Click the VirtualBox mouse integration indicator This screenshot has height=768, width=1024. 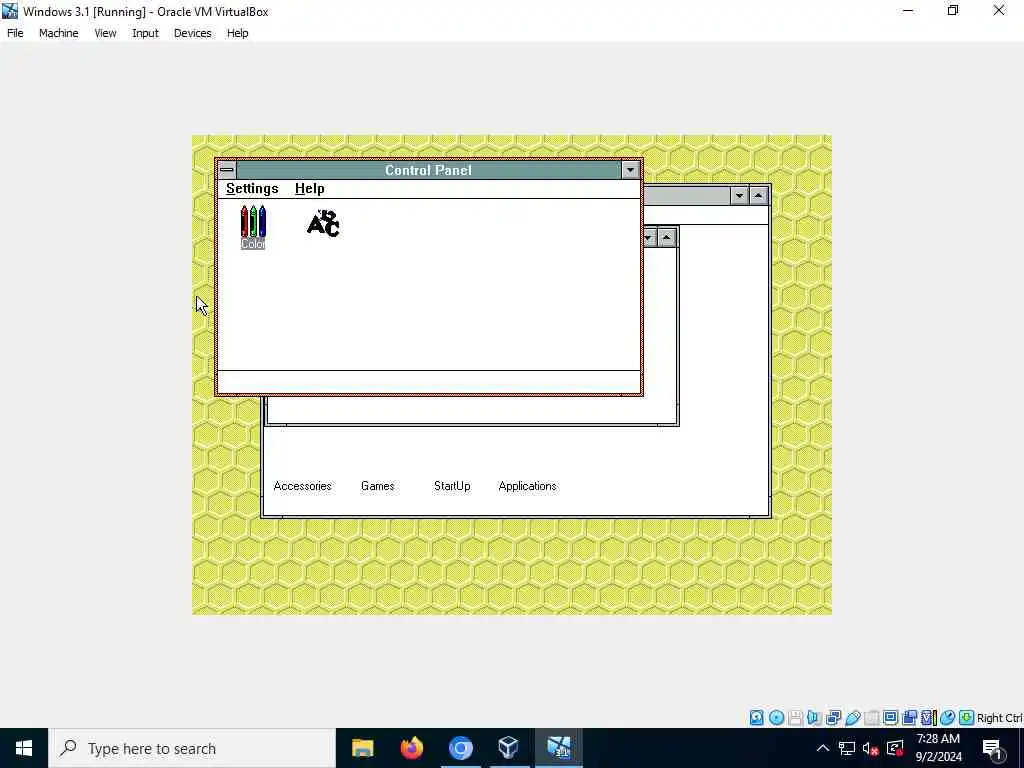click(x=948, y=718)
